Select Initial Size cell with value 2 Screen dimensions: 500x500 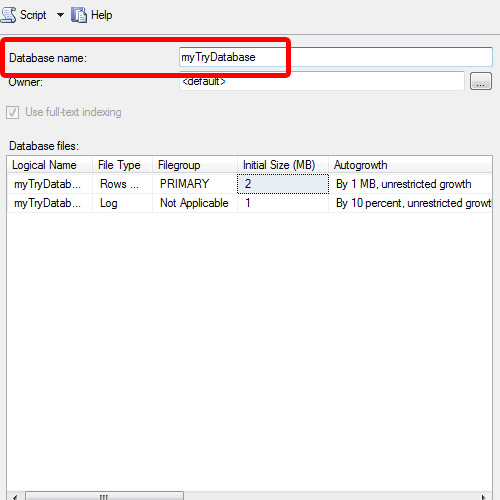[283, 184]
